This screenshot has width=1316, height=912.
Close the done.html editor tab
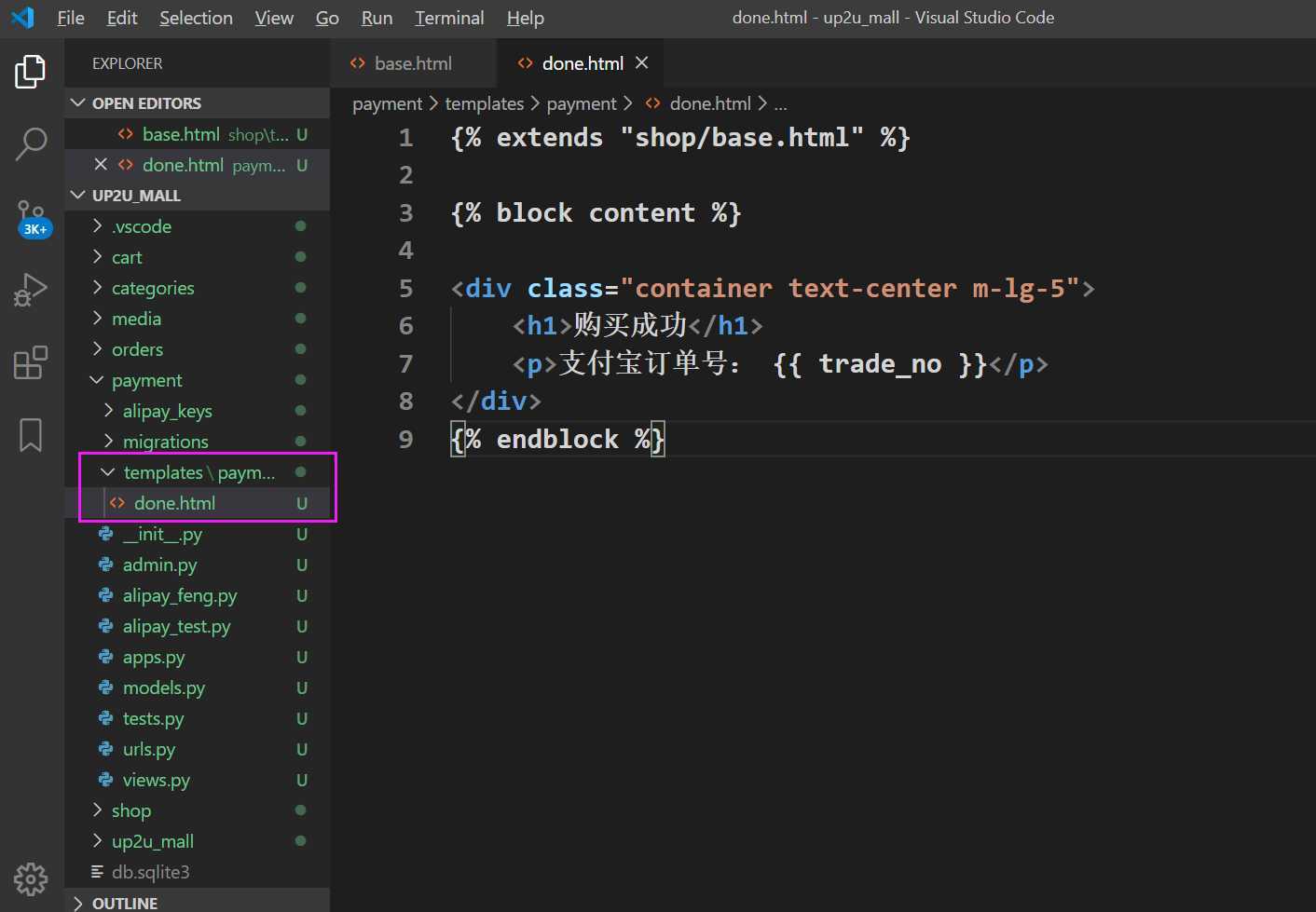coord(641,62)
